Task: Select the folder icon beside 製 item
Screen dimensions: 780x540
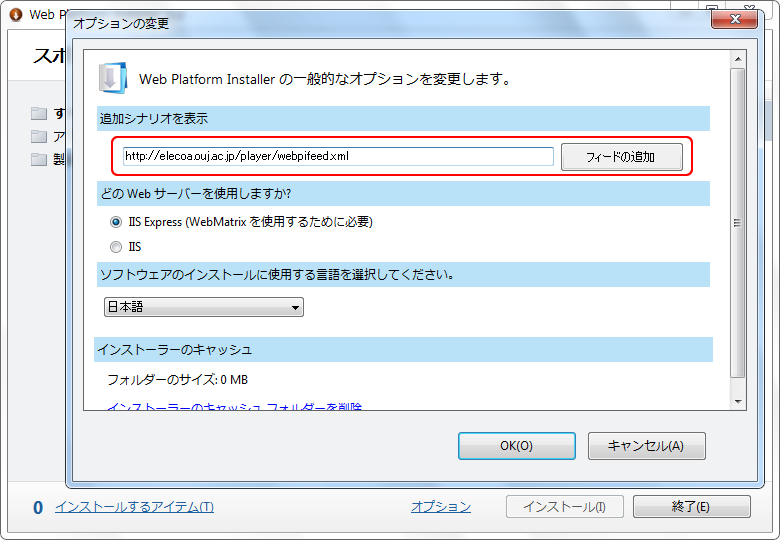Action: click(39, 159)
